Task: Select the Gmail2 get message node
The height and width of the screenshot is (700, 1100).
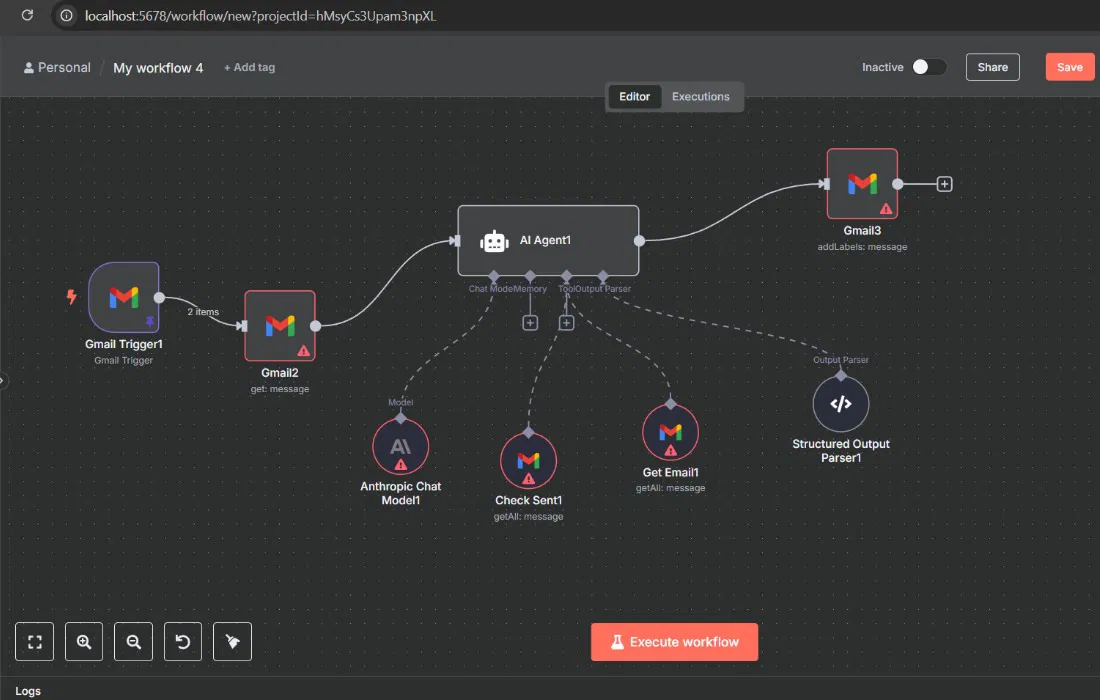Action: (x=280, y=326)
